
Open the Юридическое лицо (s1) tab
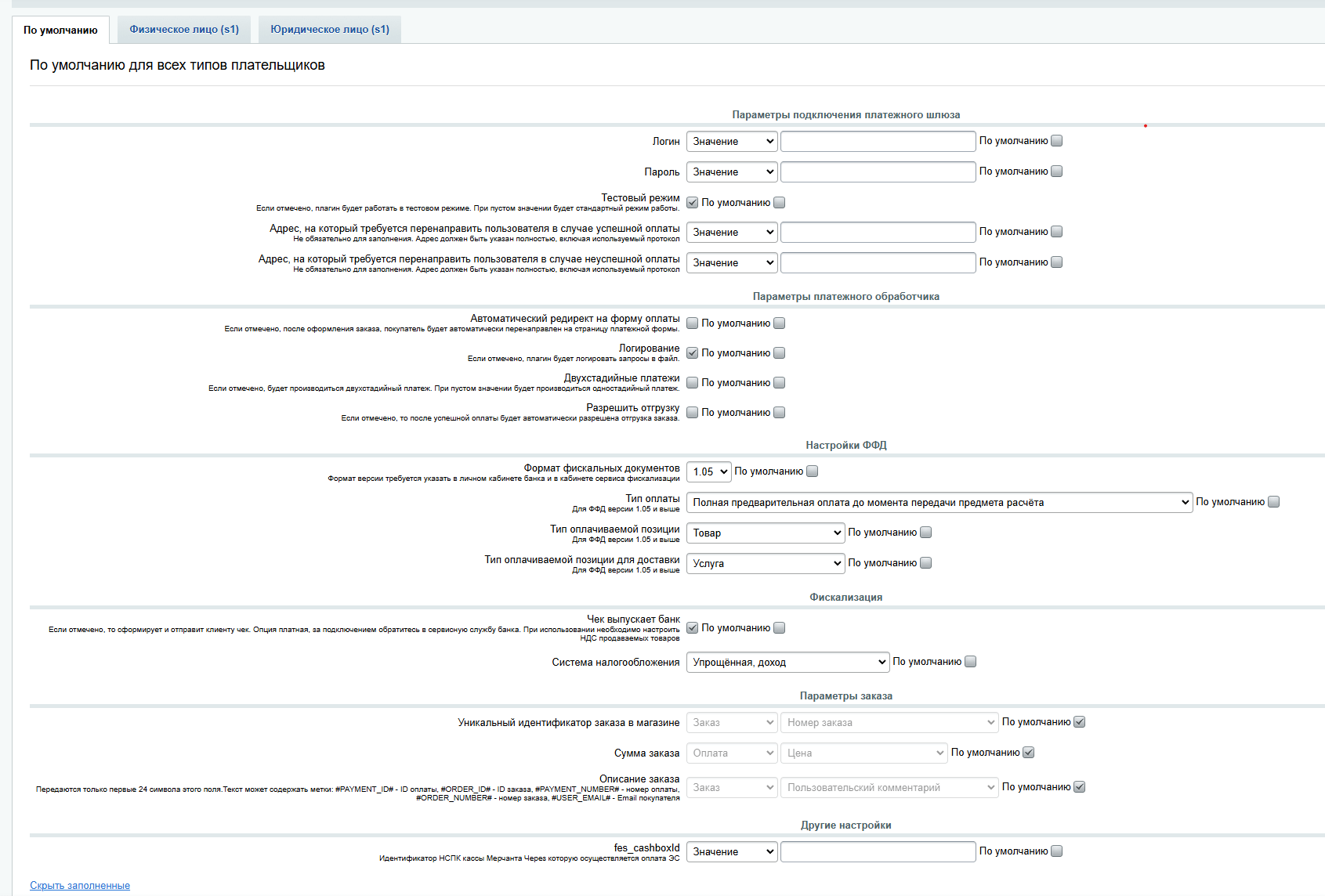(329, 30)
